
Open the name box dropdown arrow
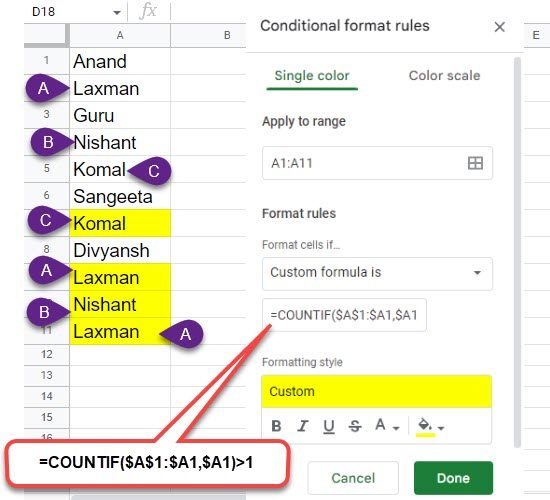pyautogui.click(x=117, y=13)
